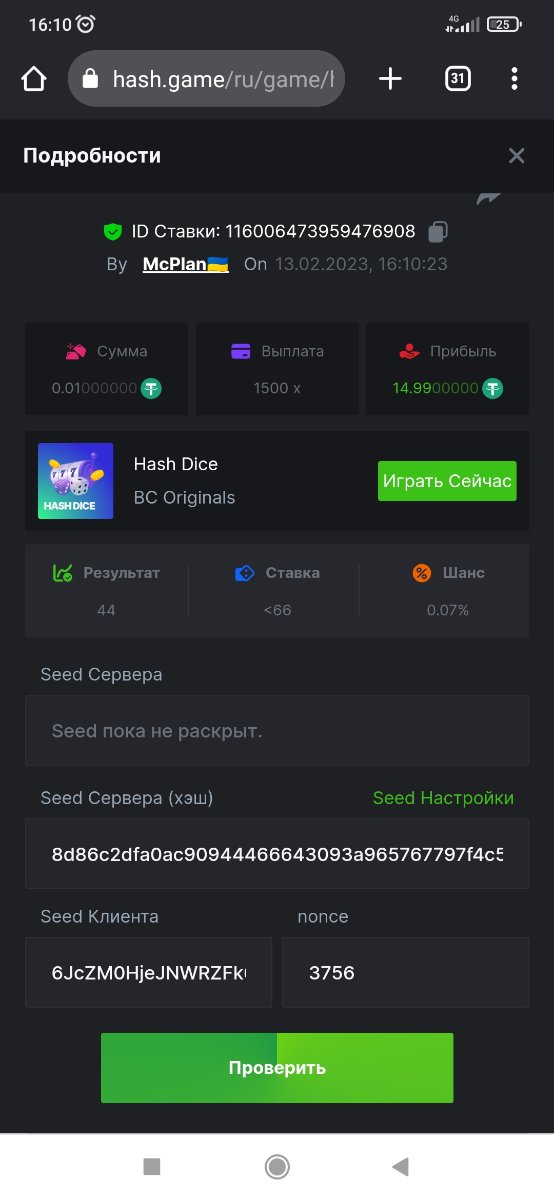Tap the hash.game address bar
Viewport: 554px width, 1200px height.
click(207, 79)
